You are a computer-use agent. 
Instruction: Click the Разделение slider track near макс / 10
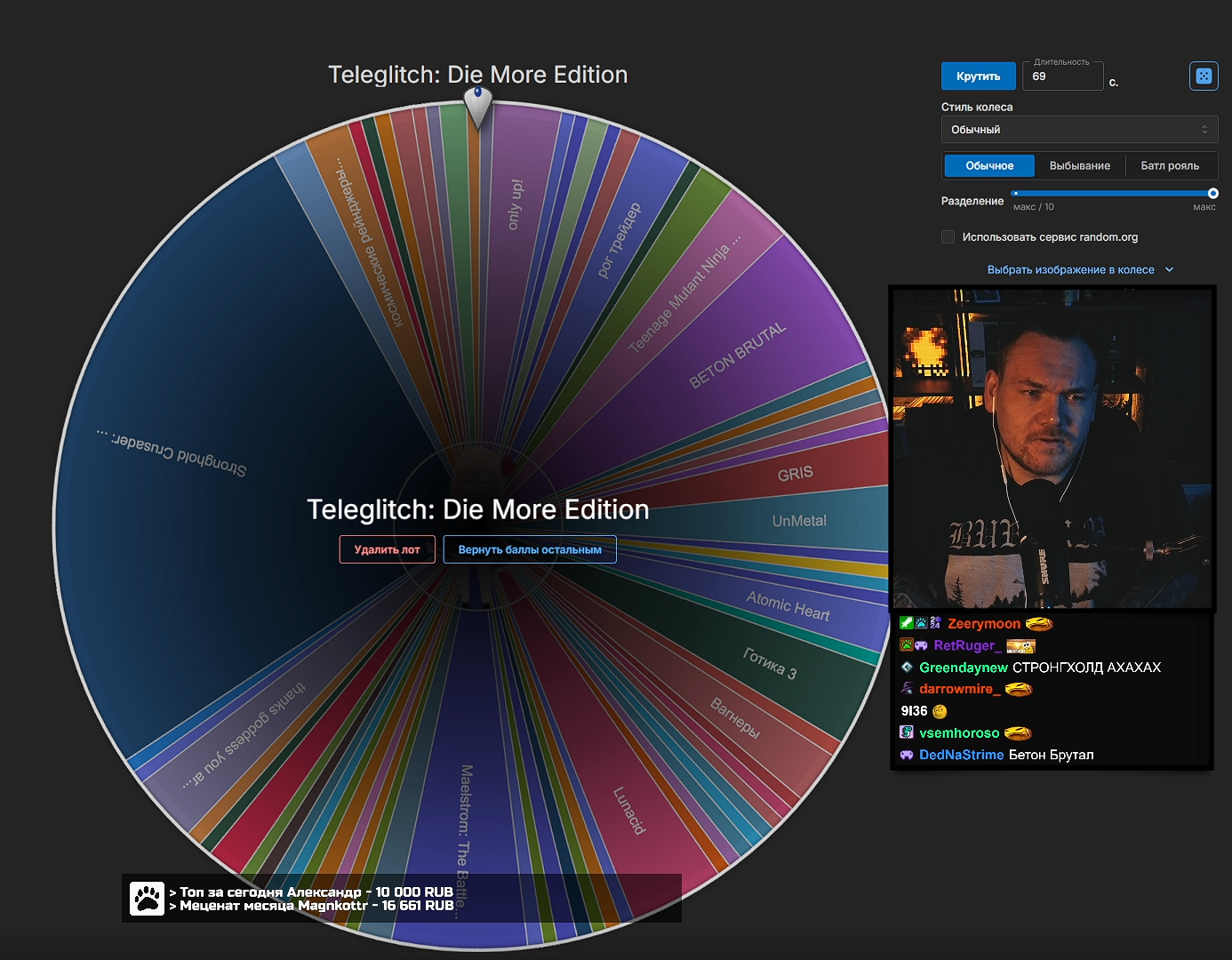coord(1016,193)
